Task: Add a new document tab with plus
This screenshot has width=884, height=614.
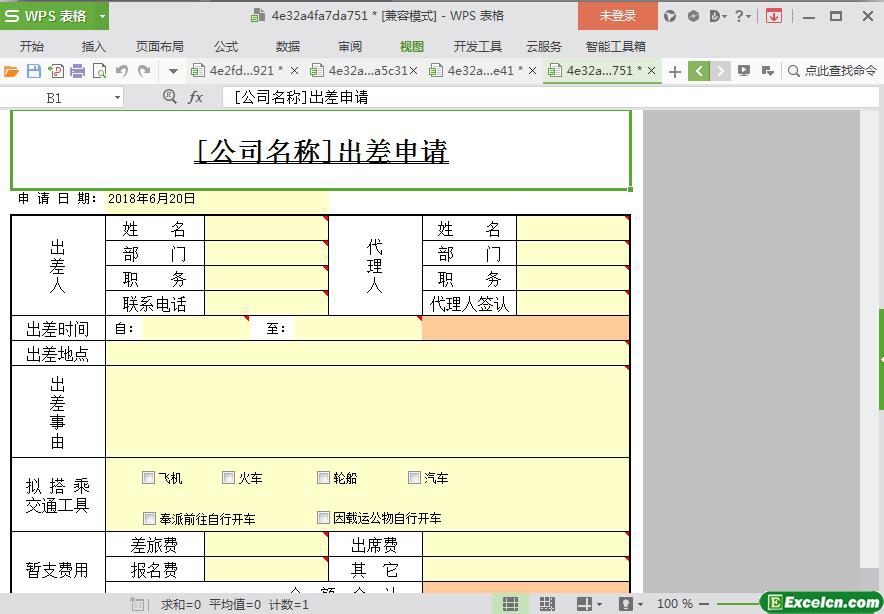Action: 675,71
